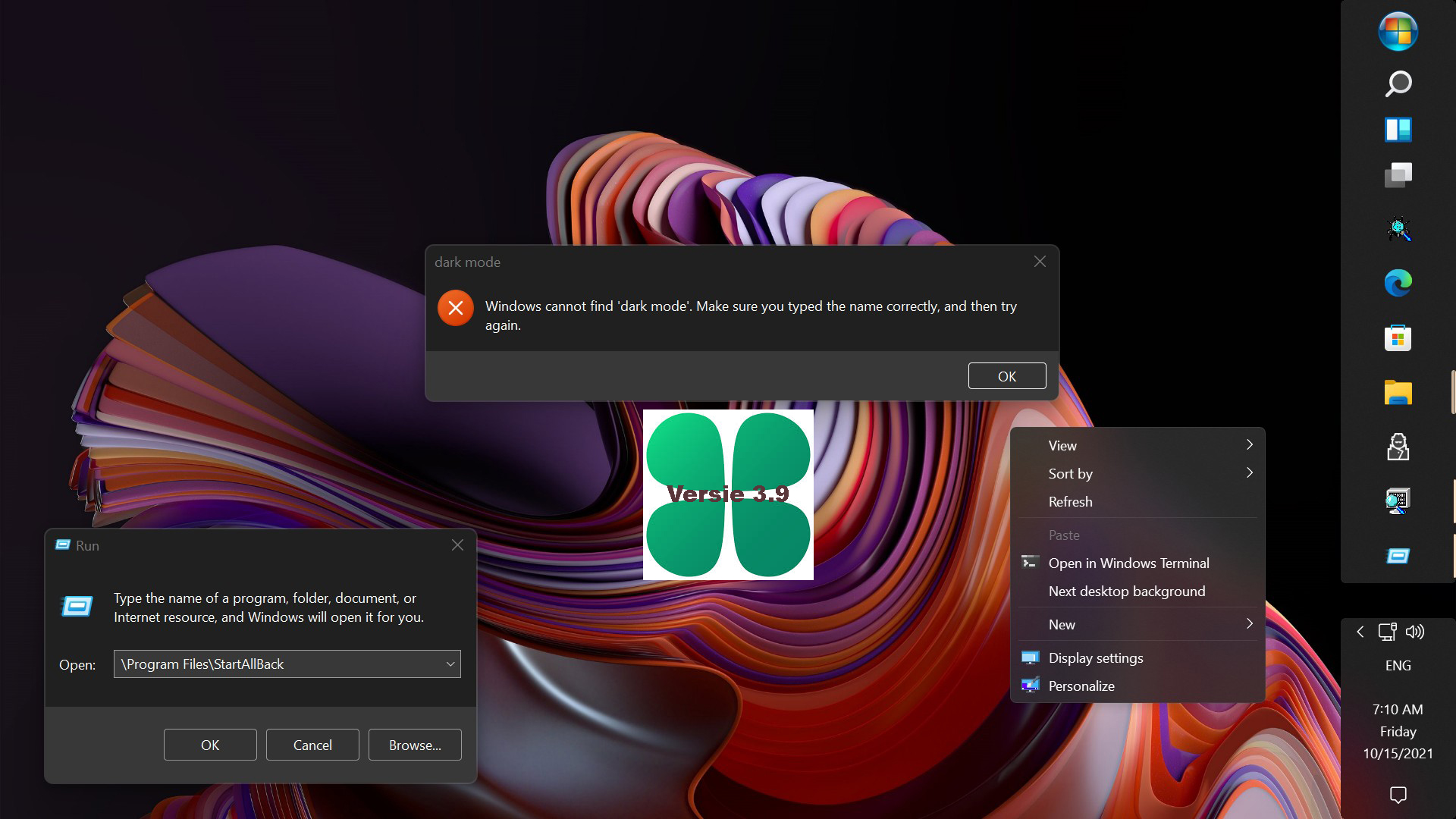Image resolution: width=1456 pixels, height=819 pixels.
Task: Click the Display settings monitor icon
Action: pos(1030,657)
